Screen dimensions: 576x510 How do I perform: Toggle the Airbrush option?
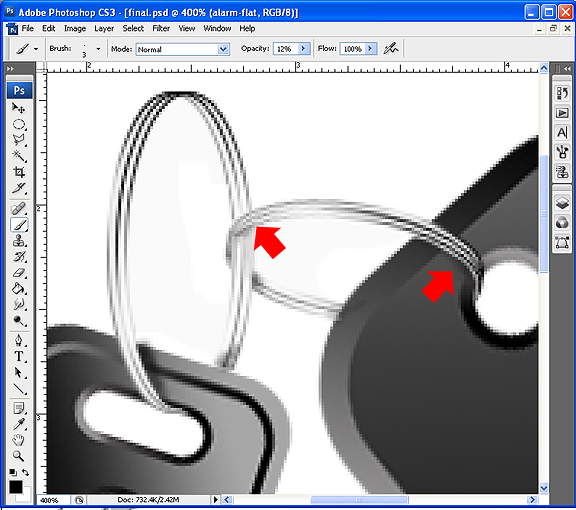pyautogui.click(x=391, y=49)
